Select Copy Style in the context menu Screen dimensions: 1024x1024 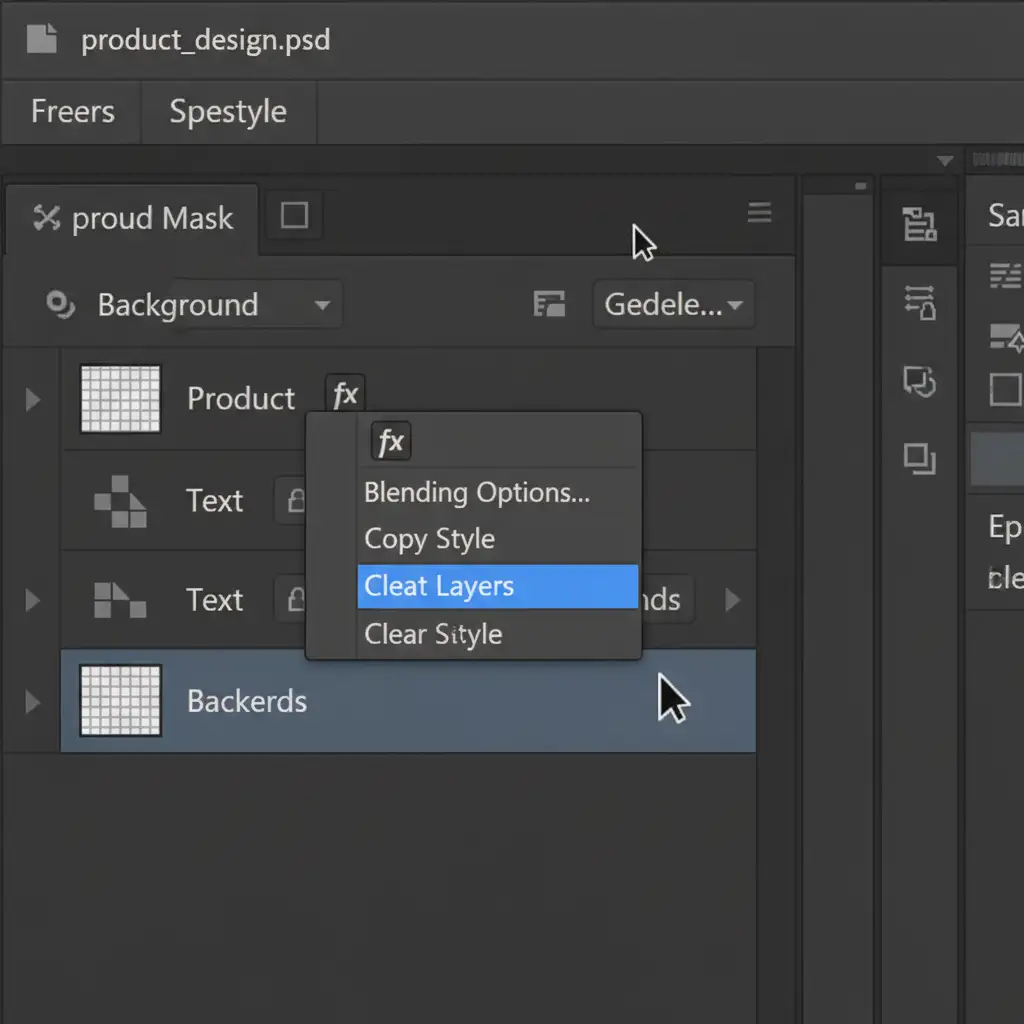click(x=430, y=539)
